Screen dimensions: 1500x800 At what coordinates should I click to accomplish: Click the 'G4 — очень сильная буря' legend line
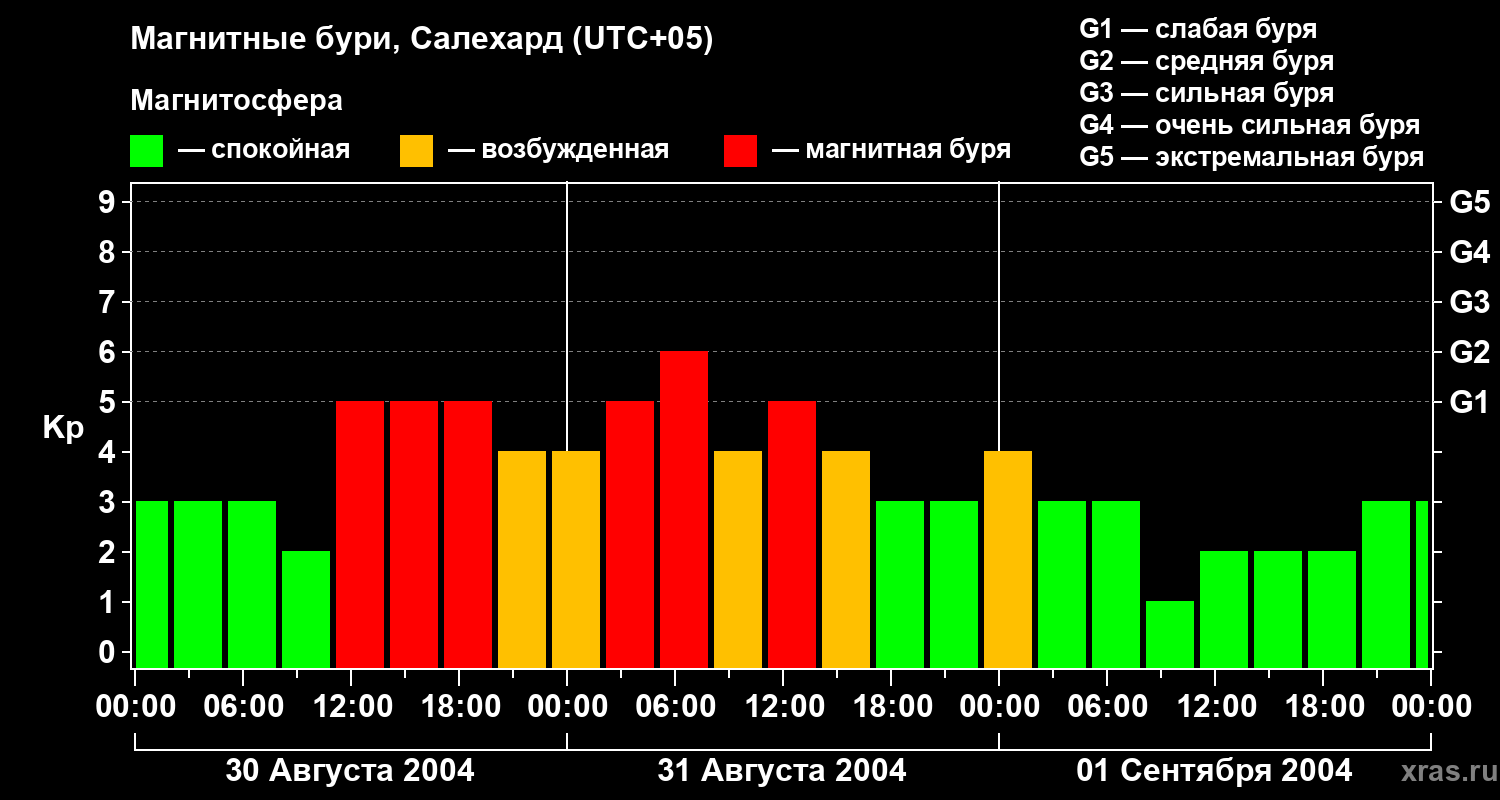point(1249,125)
